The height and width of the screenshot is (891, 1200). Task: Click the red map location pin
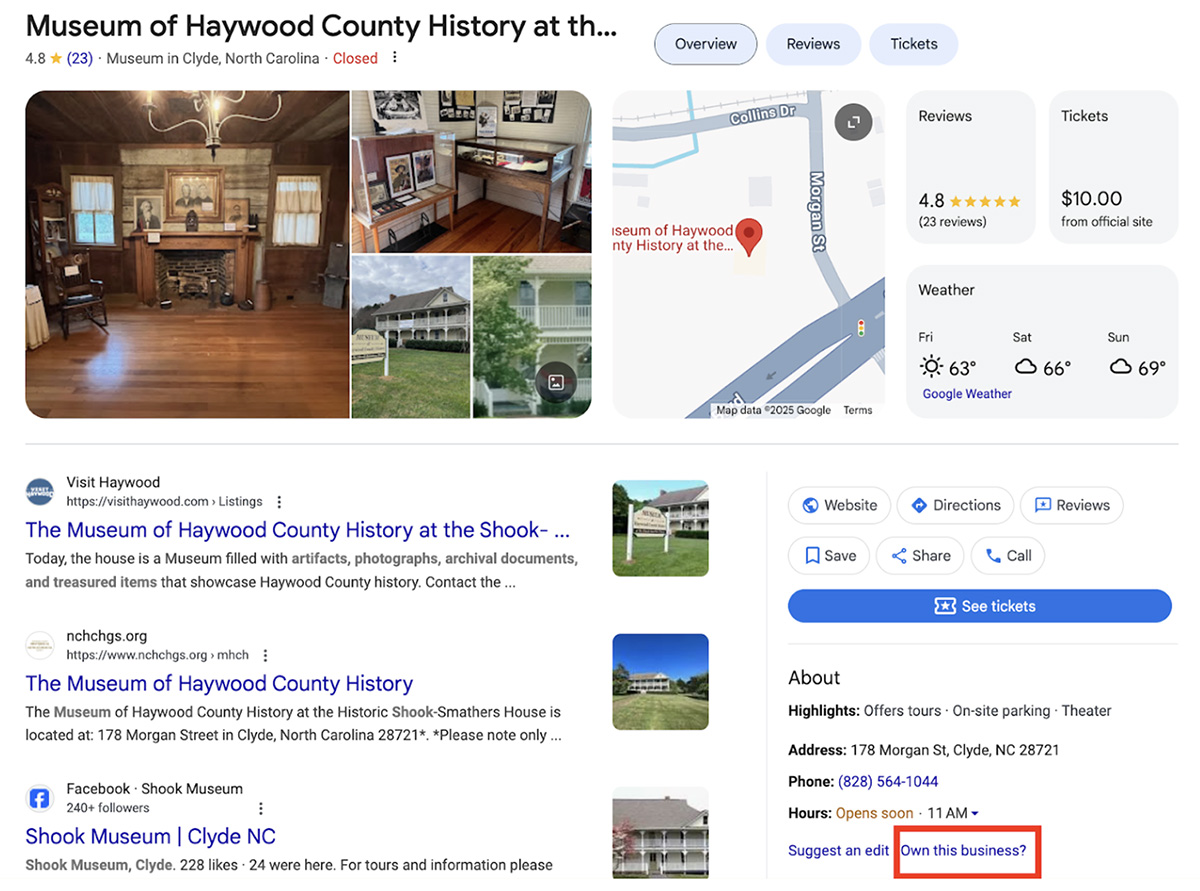(749, 238)
